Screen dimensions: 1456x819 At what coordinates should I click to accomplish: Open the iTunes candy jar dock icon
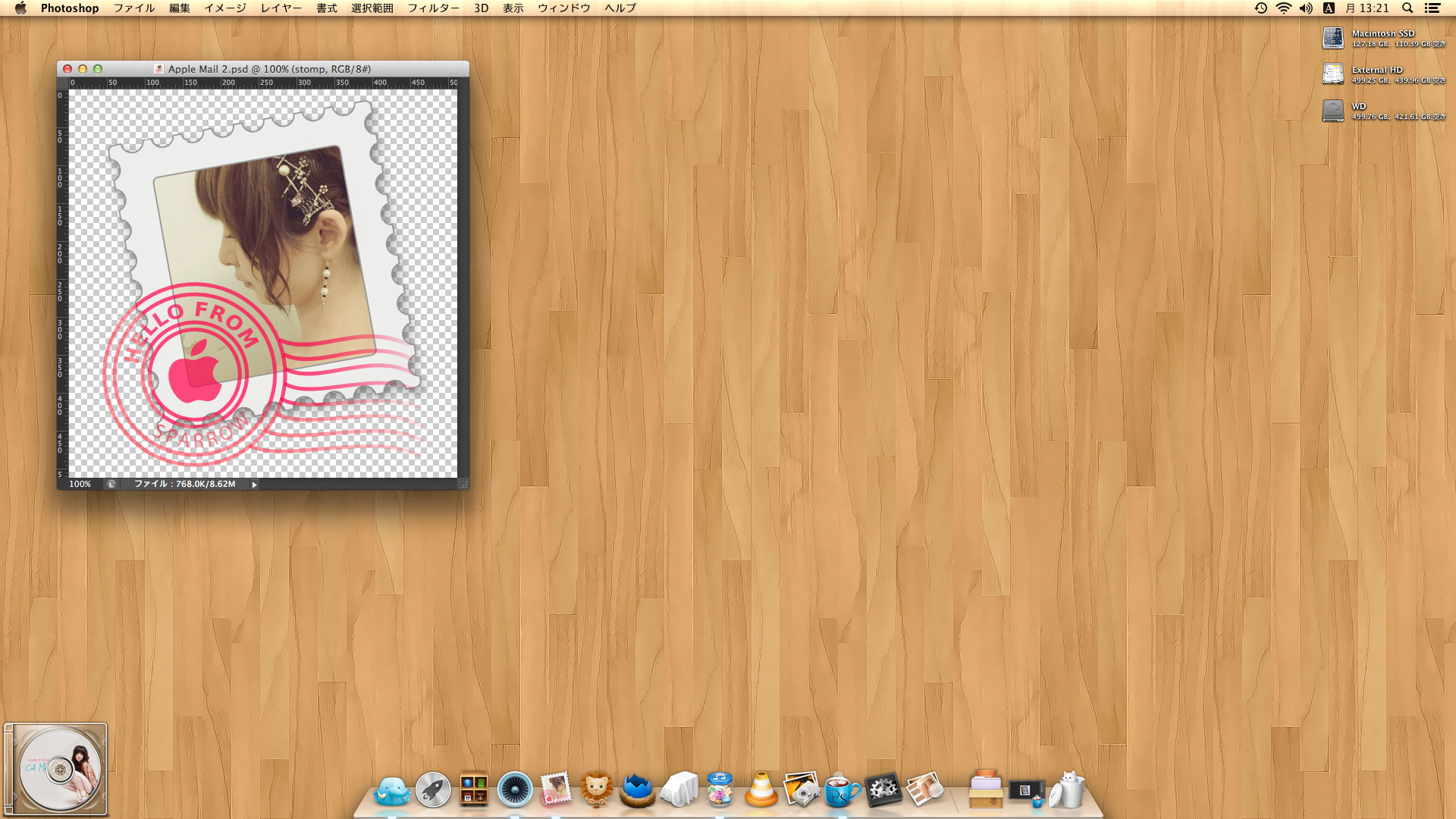point(720,789)
